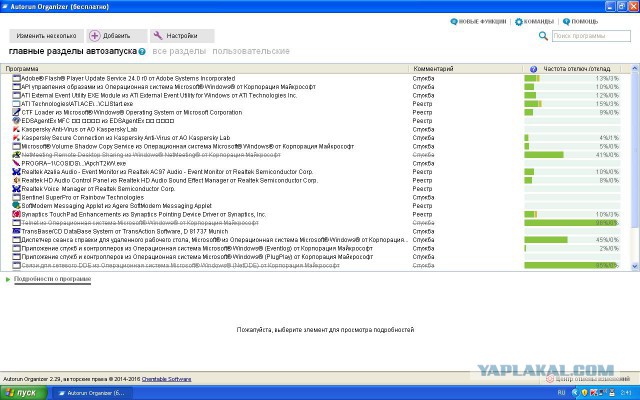This screenshot has height=400, width=640.
Task: Click the list scrollbar down arrow
Action: pos(635,266)
